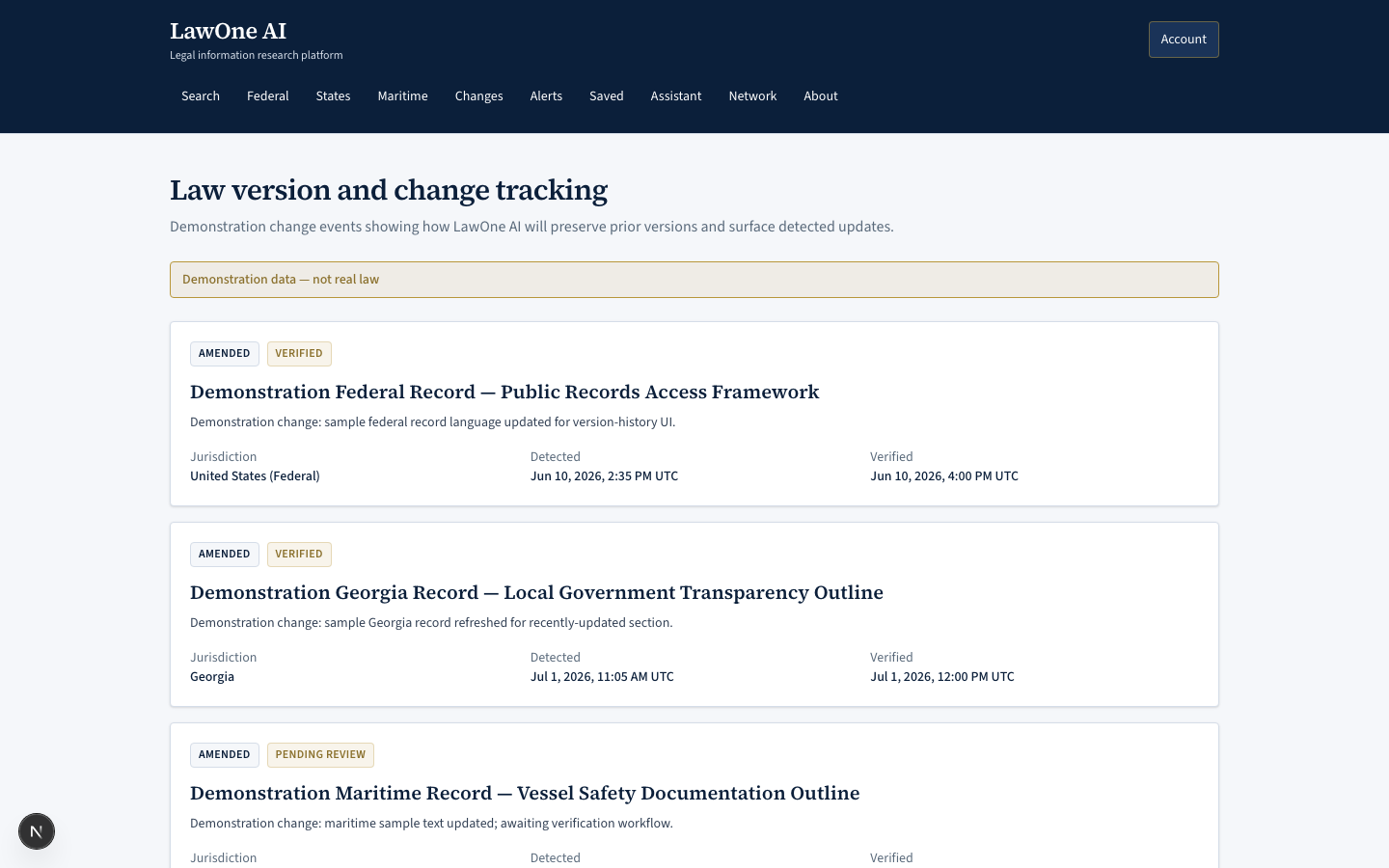The image size is (1389, 868).
Task: Open the Saved nav item
Action: click(607, 96)
